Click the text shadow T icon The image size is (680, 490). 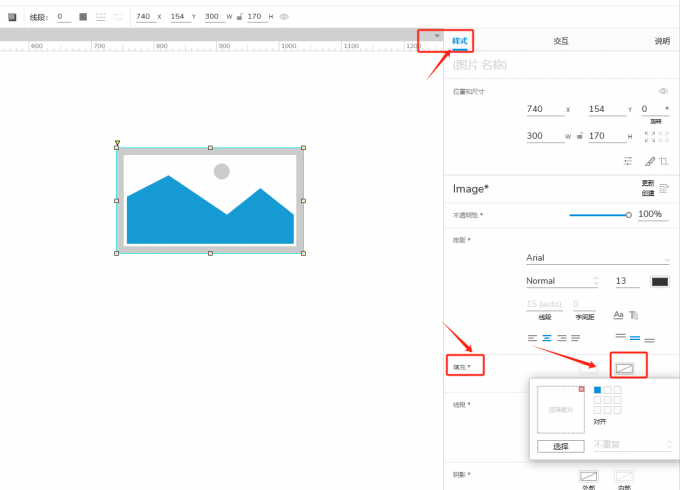coord(634,315)
